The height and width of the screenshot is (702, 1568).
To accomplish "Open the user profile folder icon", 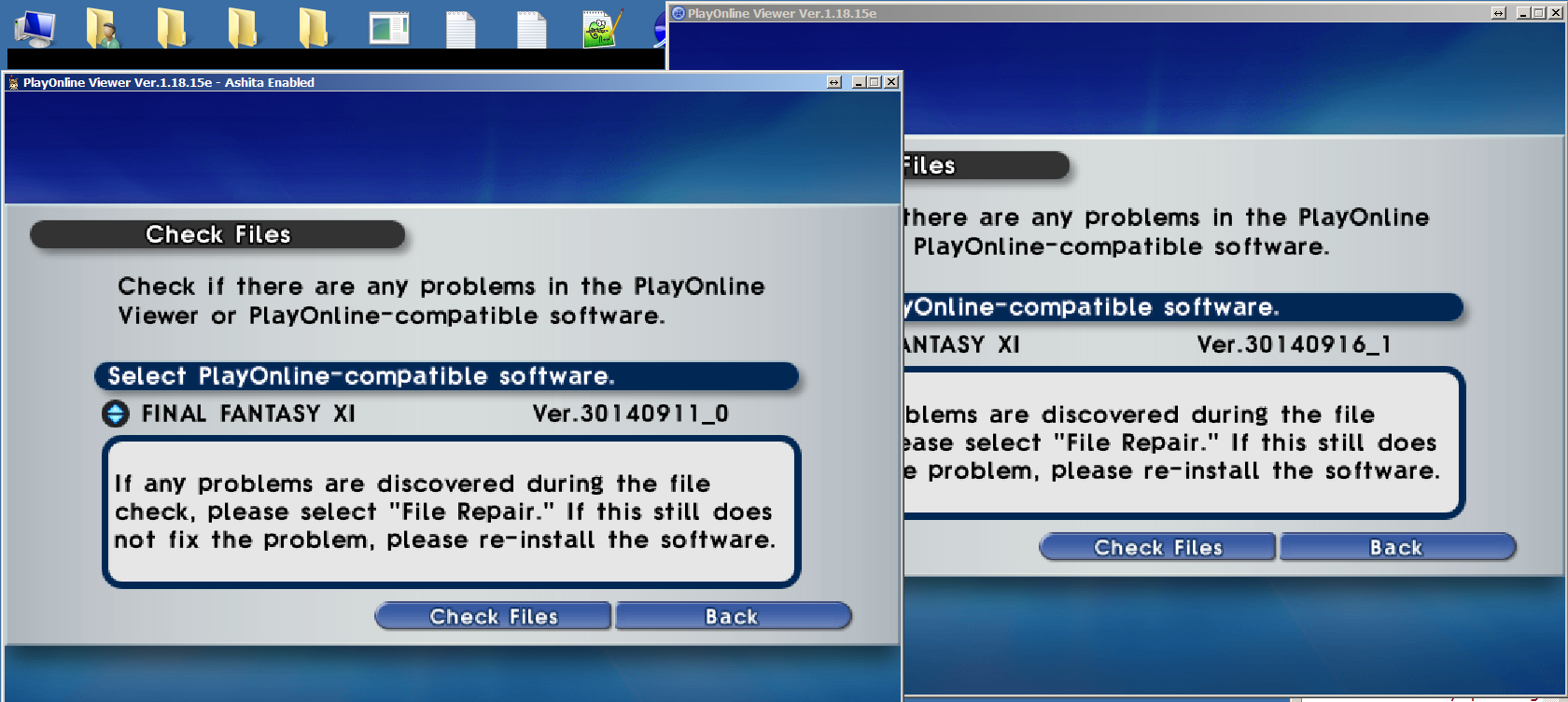I will click(x=103, y=27).
